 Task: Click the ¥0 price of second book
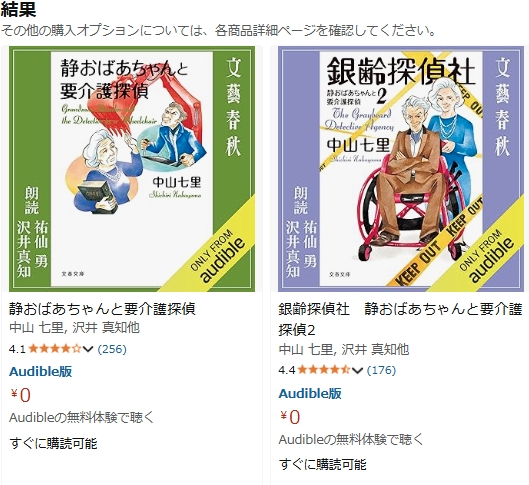pyautogui.click(x=290, y=417)
